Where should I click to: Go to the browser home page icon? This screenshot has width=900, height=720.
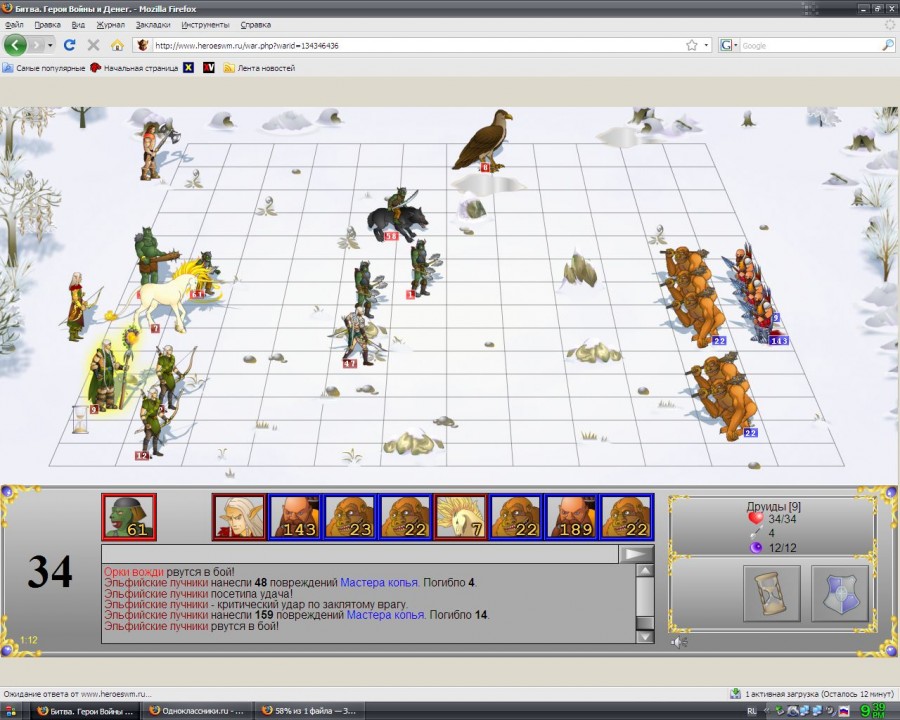click(117, 45)
